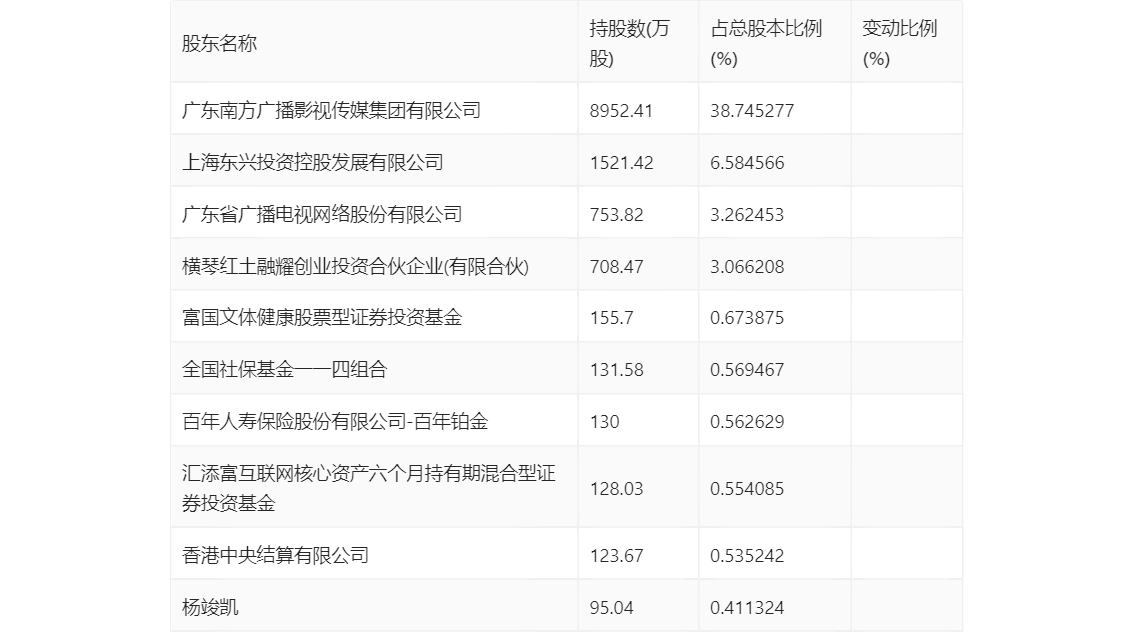Viewport: 1134px width, 632px height.
Task: Click holding value 95.04
Action: point(611,608)
